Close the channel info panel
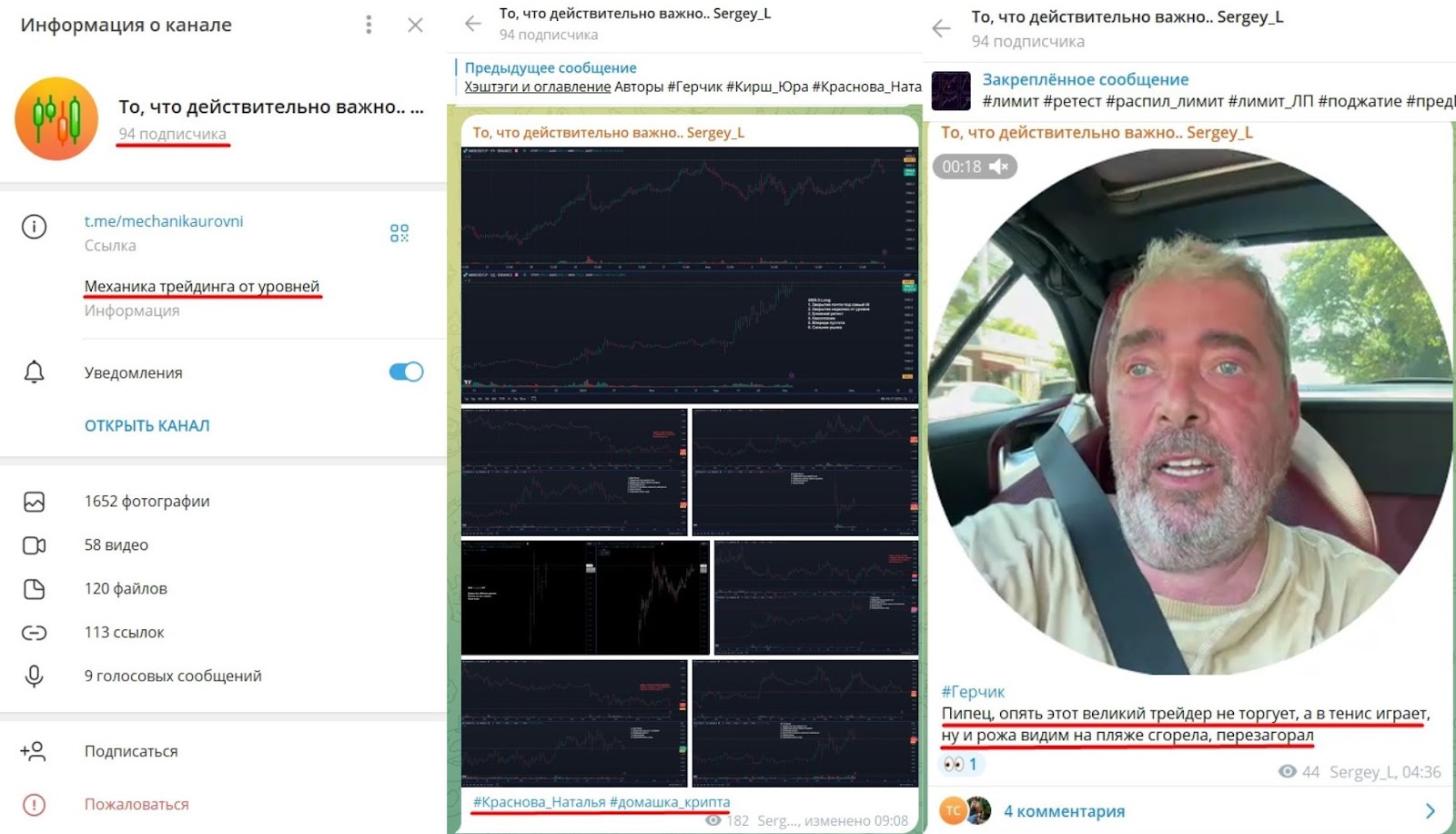1456x834 pixels. click(x=415, y=25)
